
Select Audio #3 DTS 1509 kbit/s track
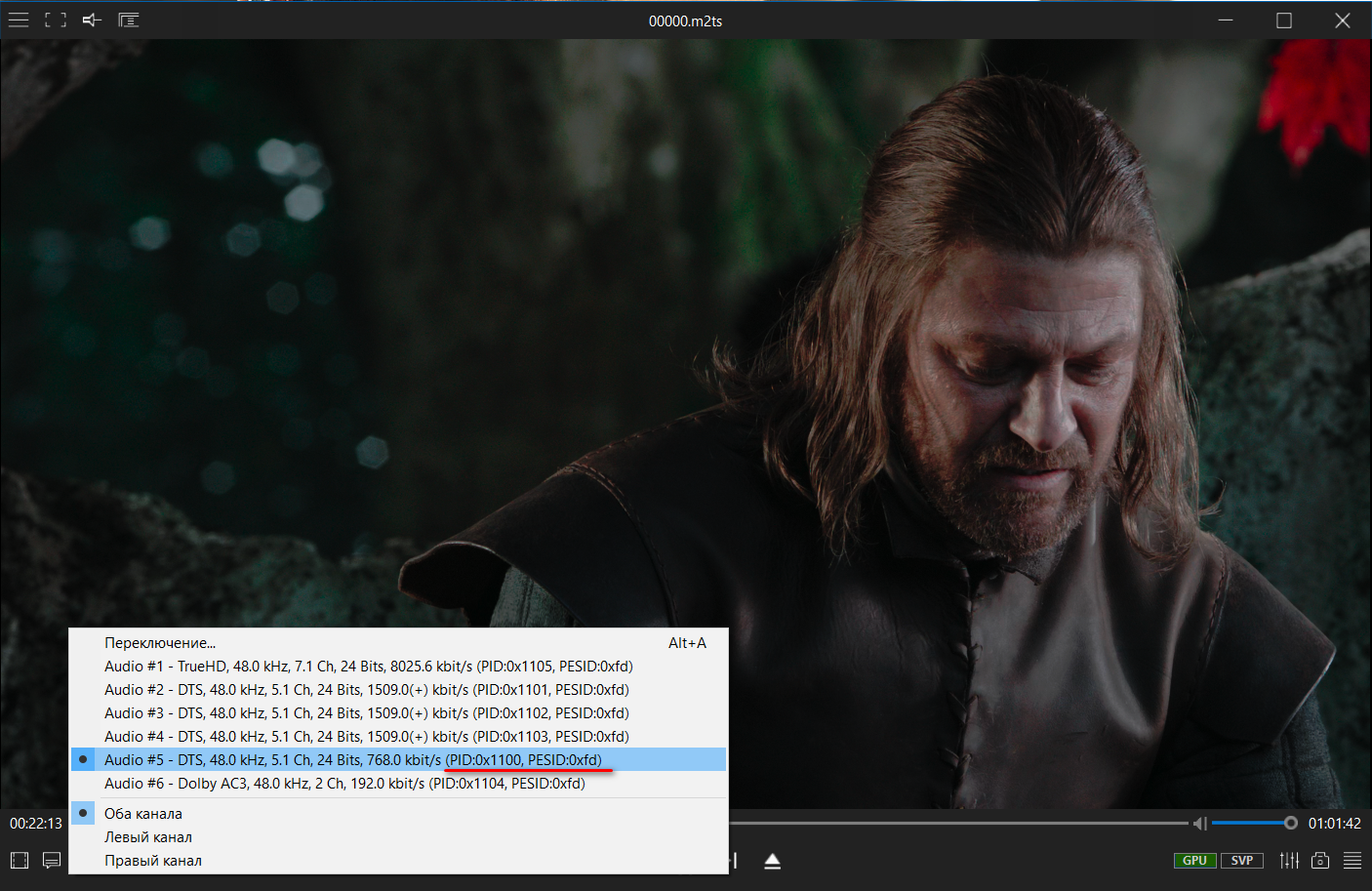[x=366, y=713]
